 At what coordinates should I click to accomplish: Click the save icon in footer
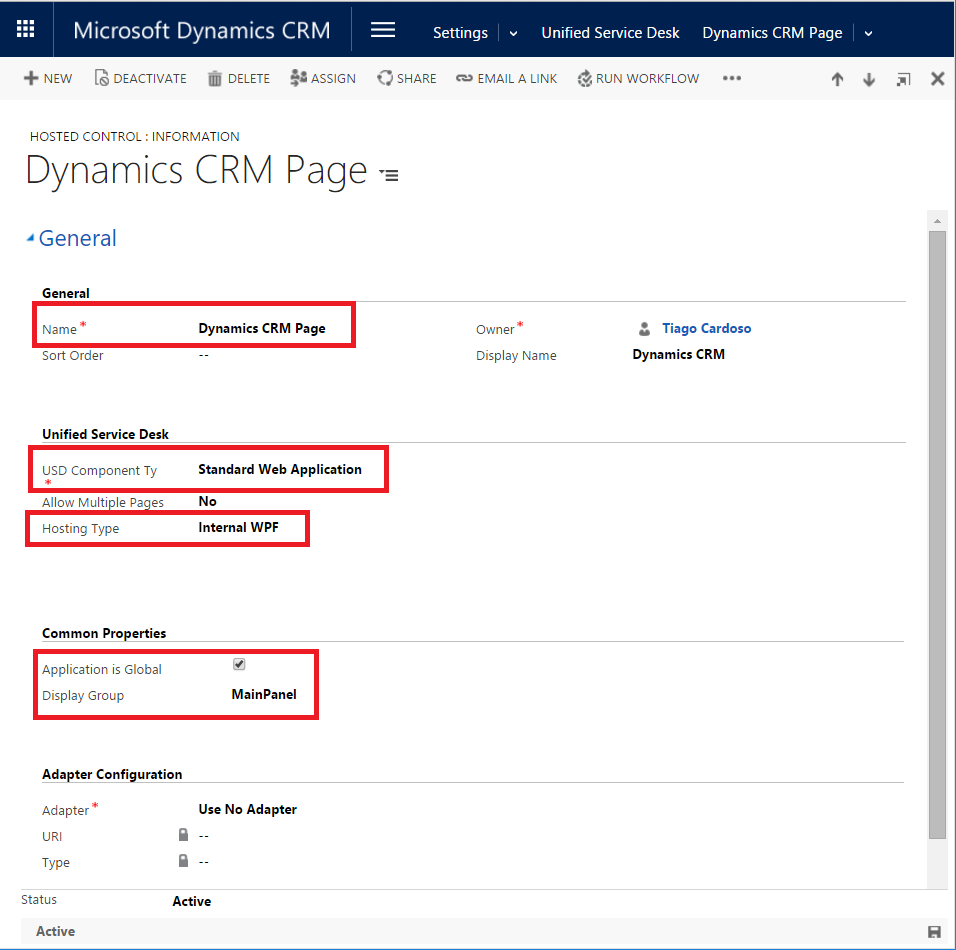pyautogui.click(x=934, y=932)
